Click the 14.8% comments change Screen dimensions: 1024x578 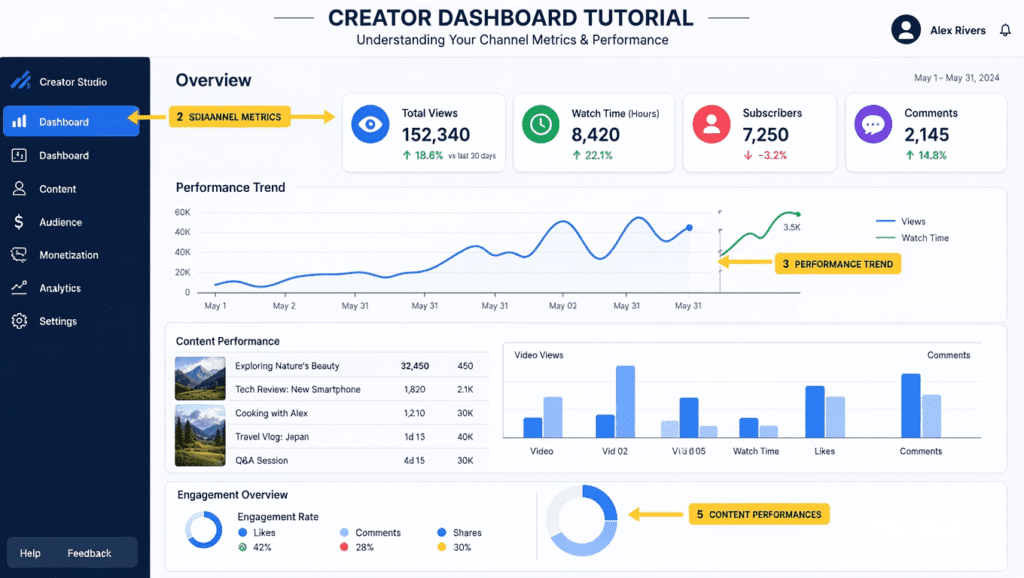click(925, 155)
